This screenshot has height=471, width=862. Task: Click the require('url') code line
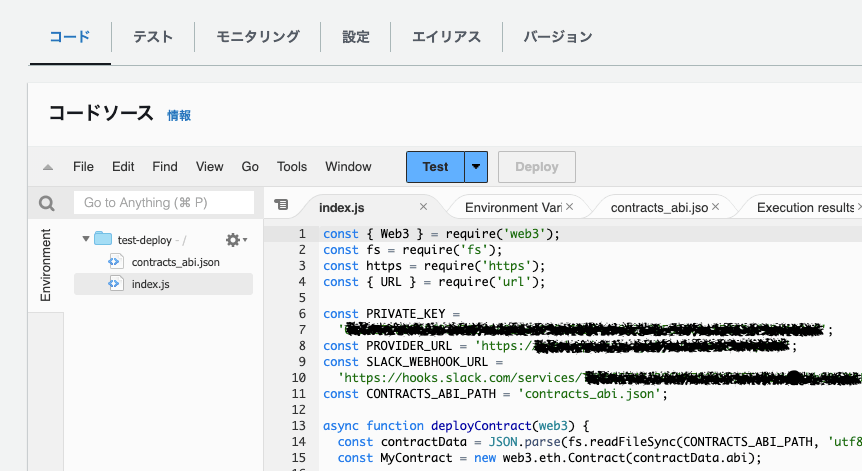pos(434,282)
